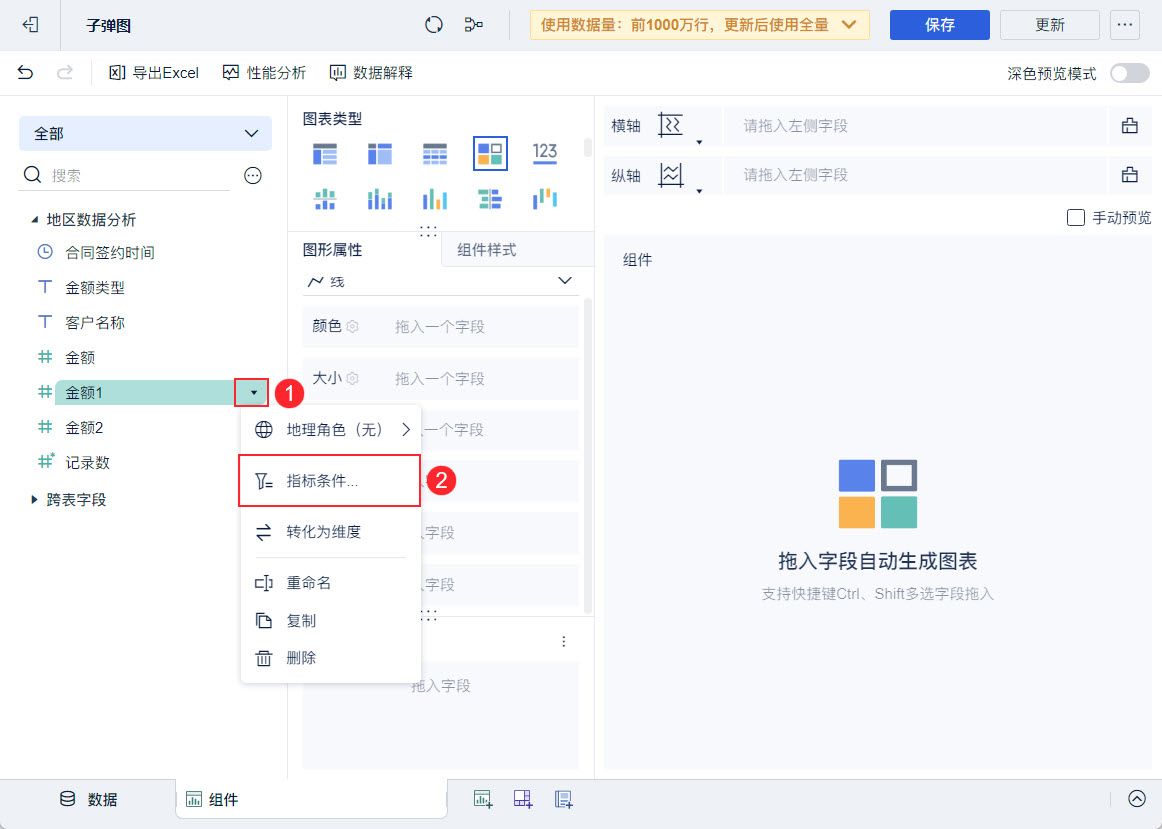Click the 更新 button
Screen dimensions: 1162x829
coord(1049,25)
